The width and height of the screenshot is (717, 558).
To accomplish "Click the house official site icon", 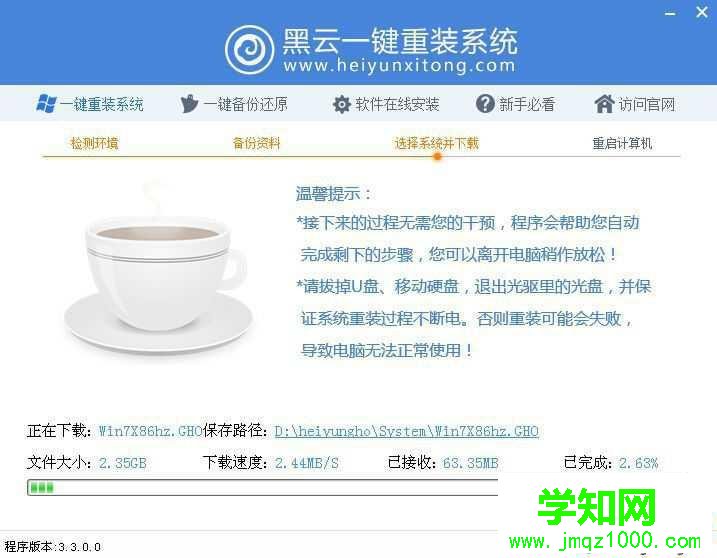I will pos(604,104).
